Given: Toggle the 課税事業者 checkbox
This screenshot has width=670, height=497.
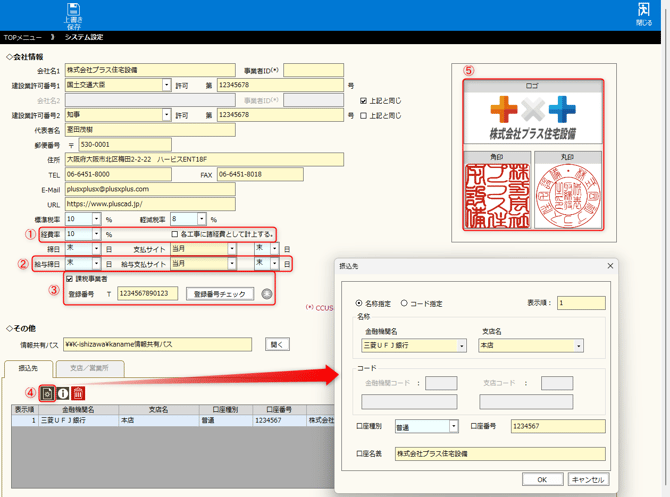Looking at the screenshot, I should 69,279.
